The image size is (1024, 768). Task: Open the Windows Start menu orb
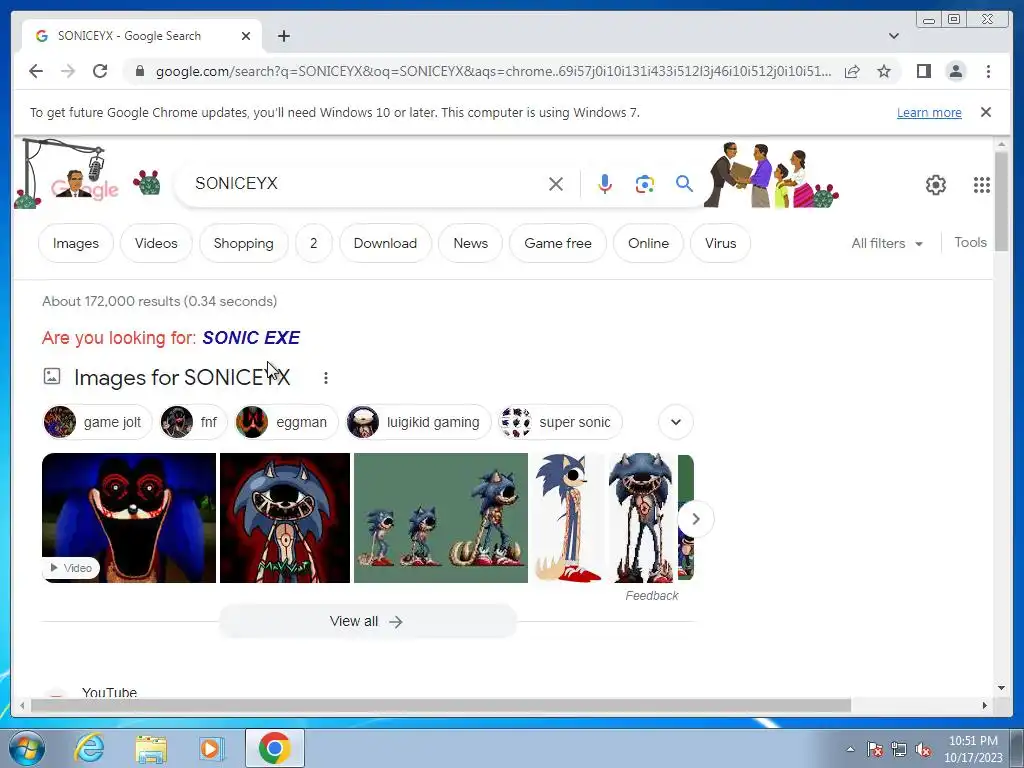(27, 748)
